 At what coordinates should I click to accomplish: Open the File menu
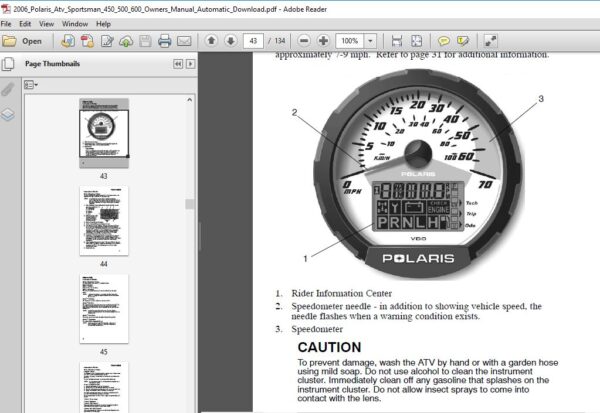point(6,24)
